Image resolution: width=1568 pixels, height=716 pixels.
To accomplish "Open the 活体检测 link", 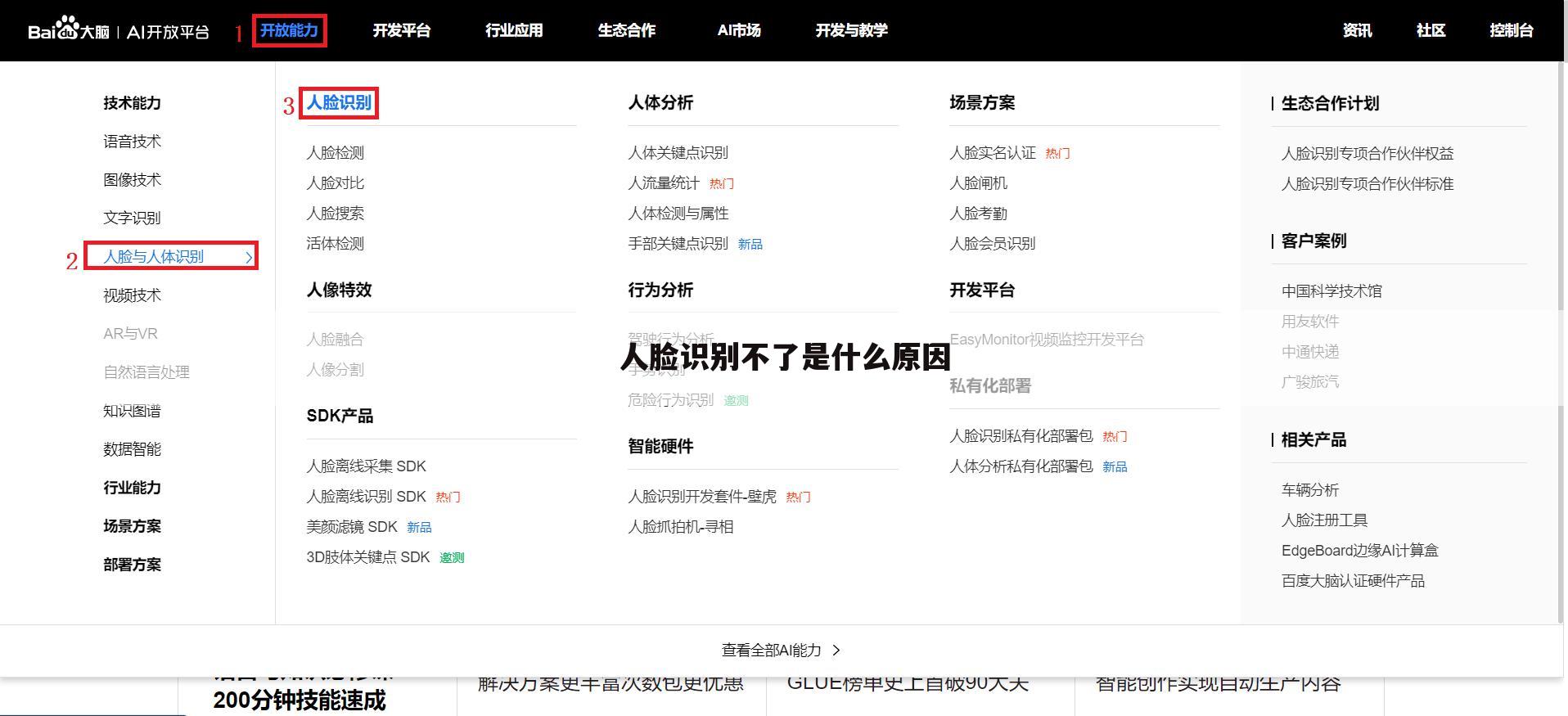I will click(335, 244).
